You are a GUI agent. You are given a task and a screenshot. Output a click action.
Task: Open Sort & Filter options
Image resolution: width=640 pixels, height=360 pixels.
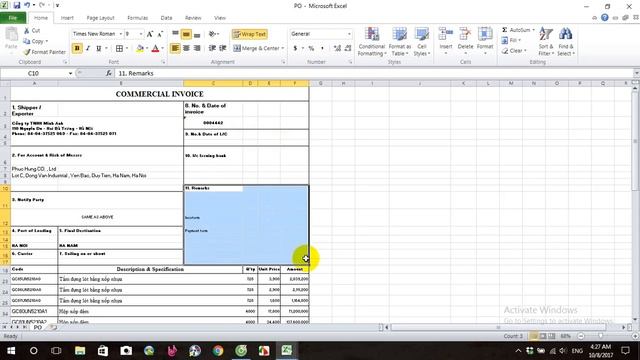tap(546, 41)
